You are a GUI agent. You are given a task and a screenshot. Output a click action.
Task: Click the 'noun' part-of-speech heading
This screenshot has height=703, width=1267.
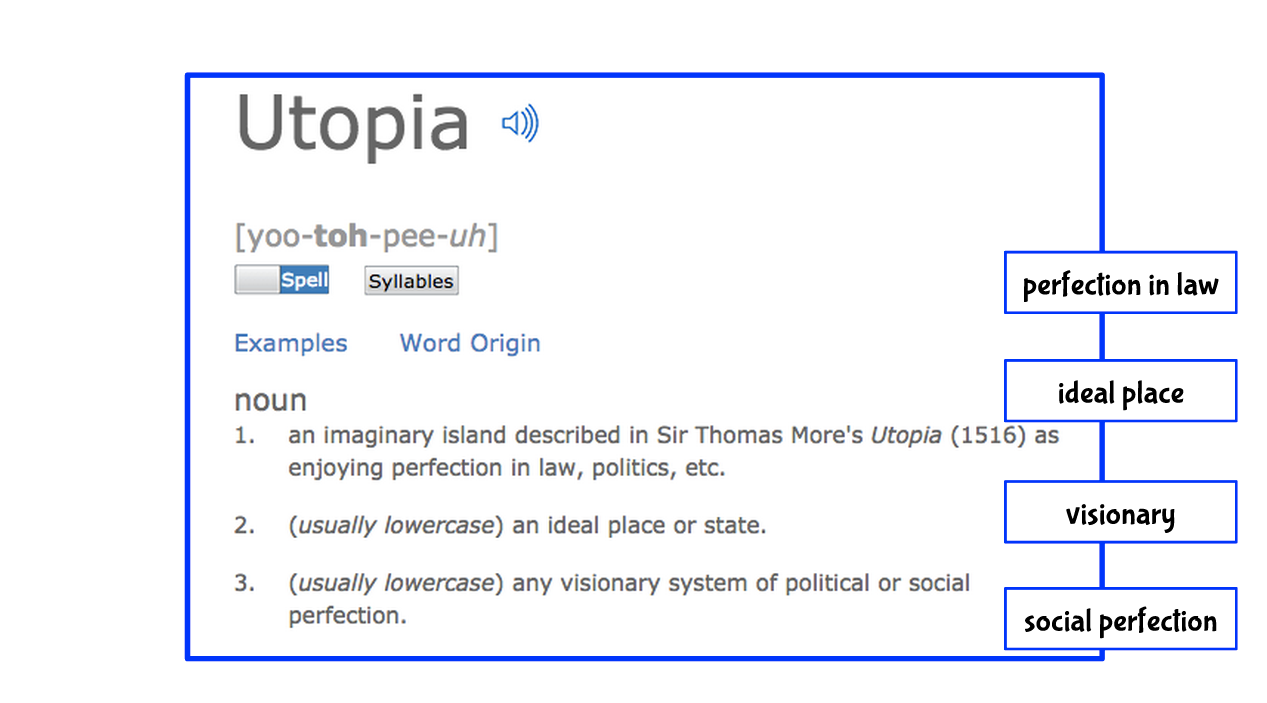pos(270,400)
